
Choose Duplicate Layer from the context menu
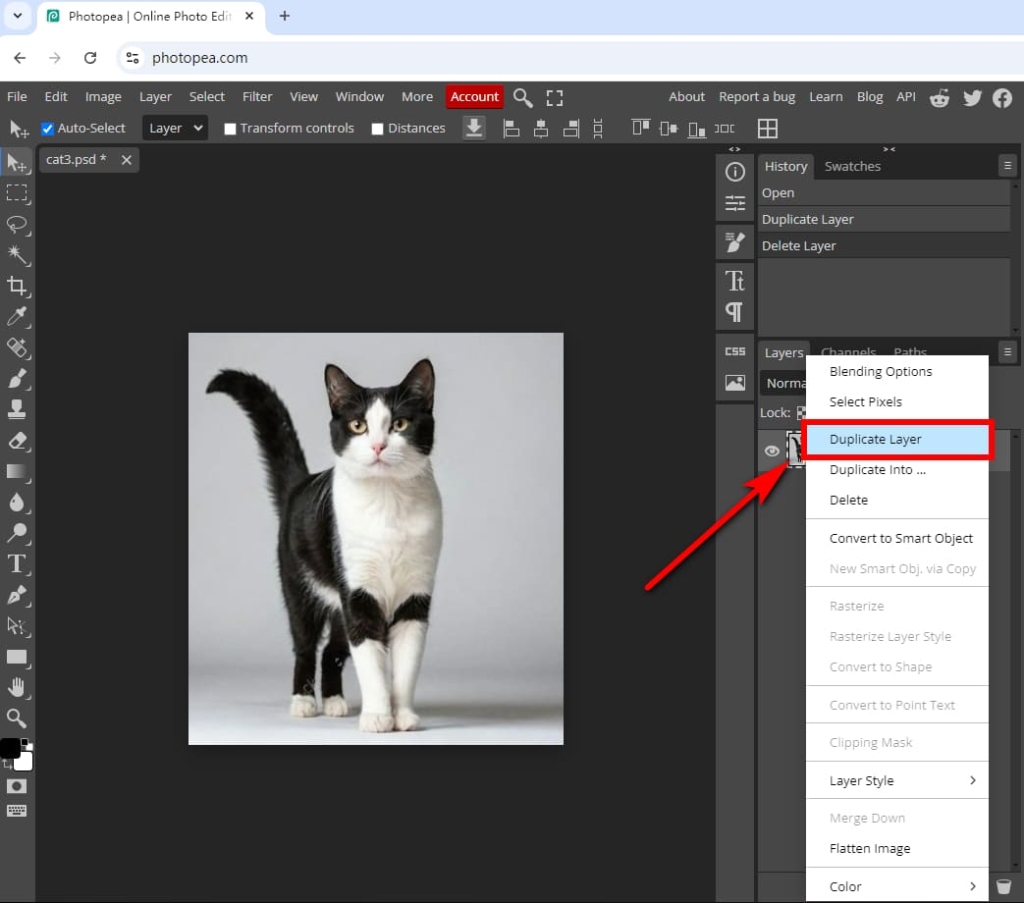[x=875, y=439]
